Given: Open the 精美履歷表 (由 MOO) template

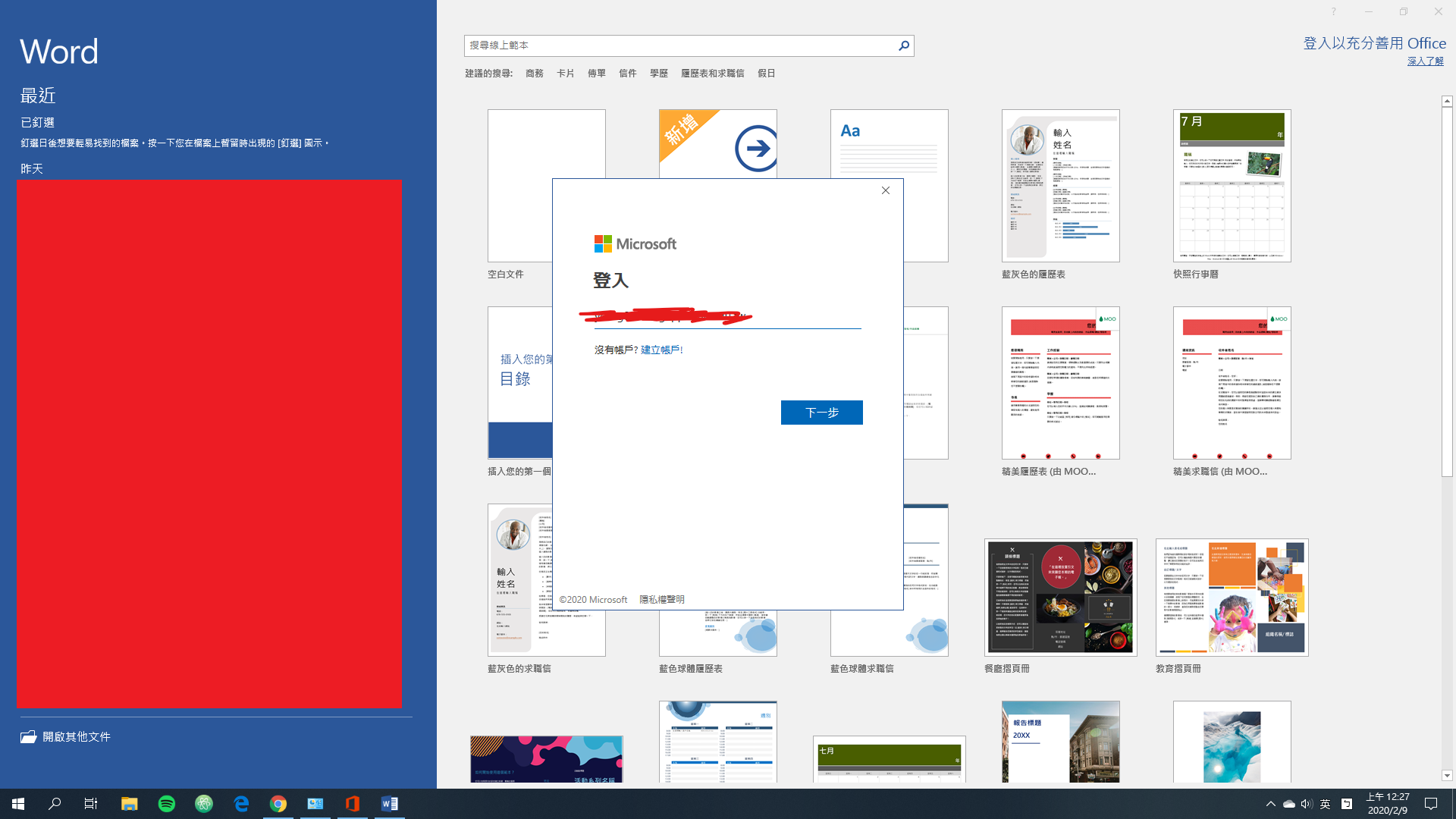Looking at the screenshot, I should pos(1061,383).
